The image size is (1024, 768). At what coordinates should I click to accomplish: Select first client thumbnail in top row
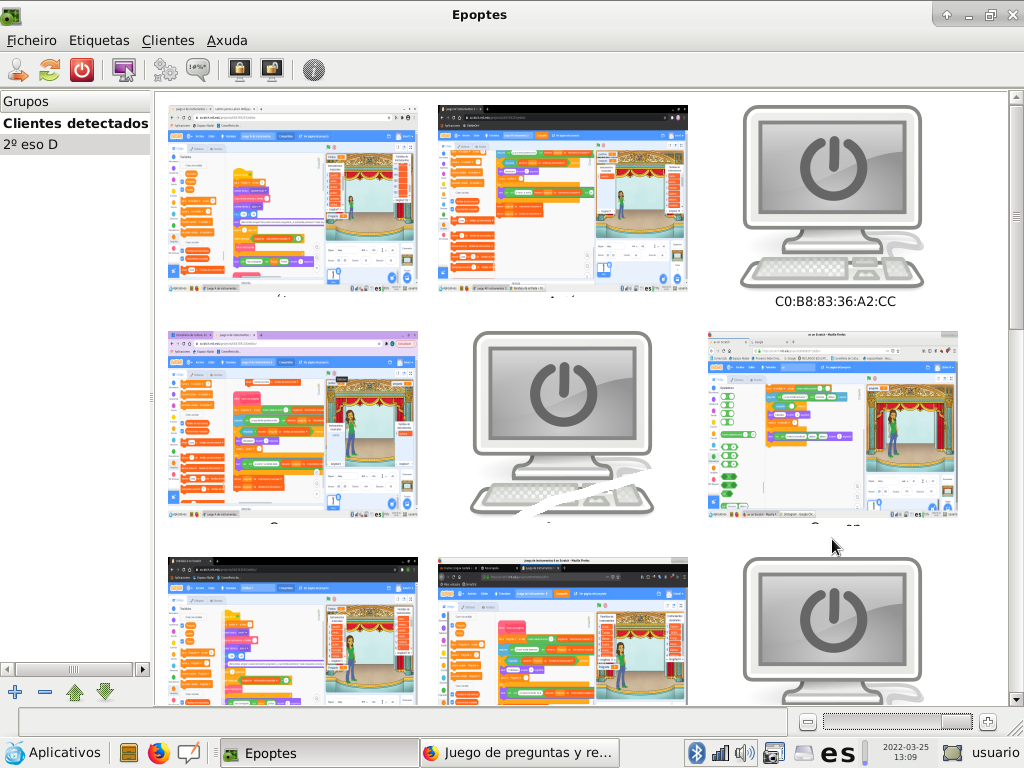pyautogui.click(x=293, y=199)
